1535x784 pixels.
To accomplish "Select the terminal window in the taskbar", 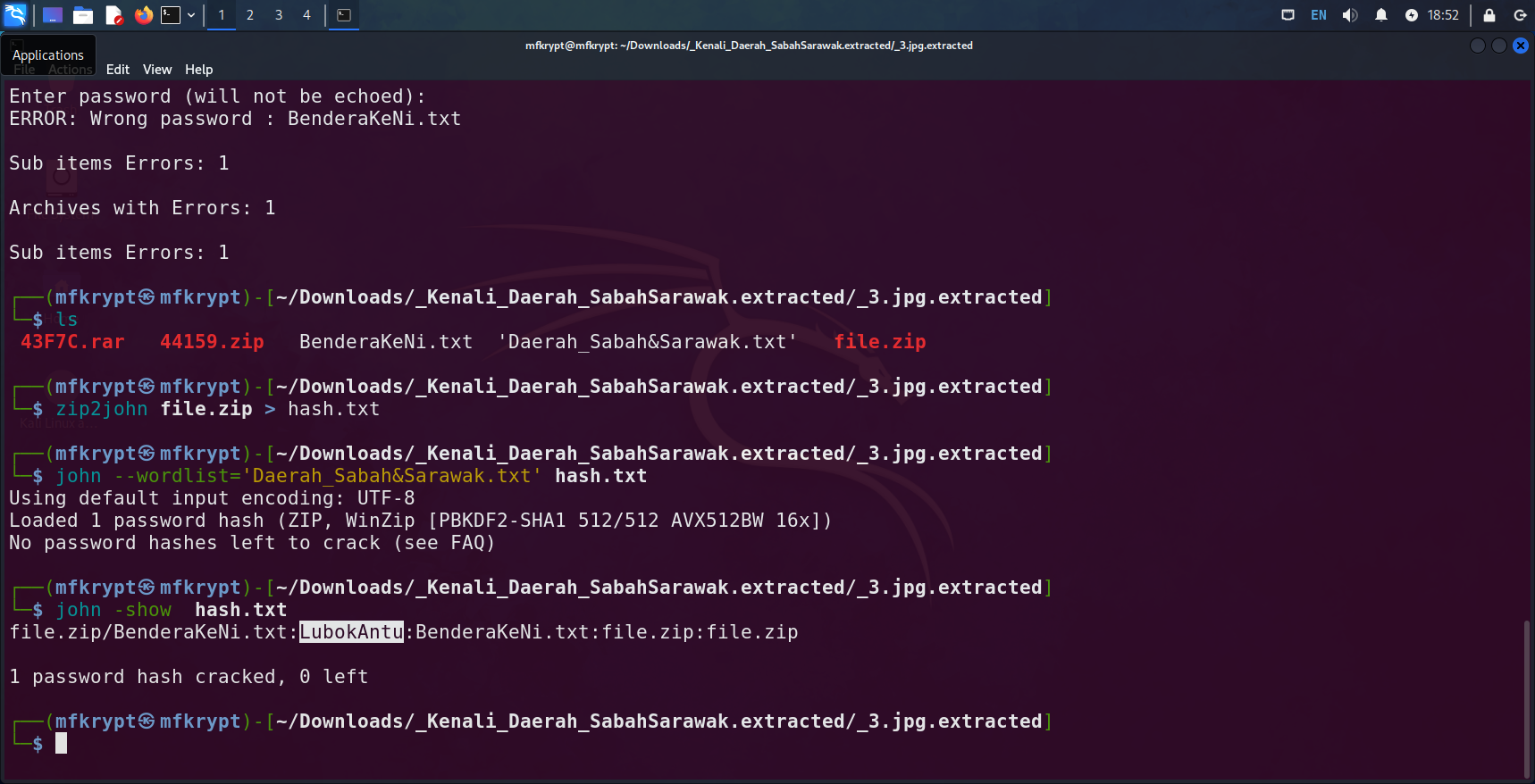I will [344, 15].
